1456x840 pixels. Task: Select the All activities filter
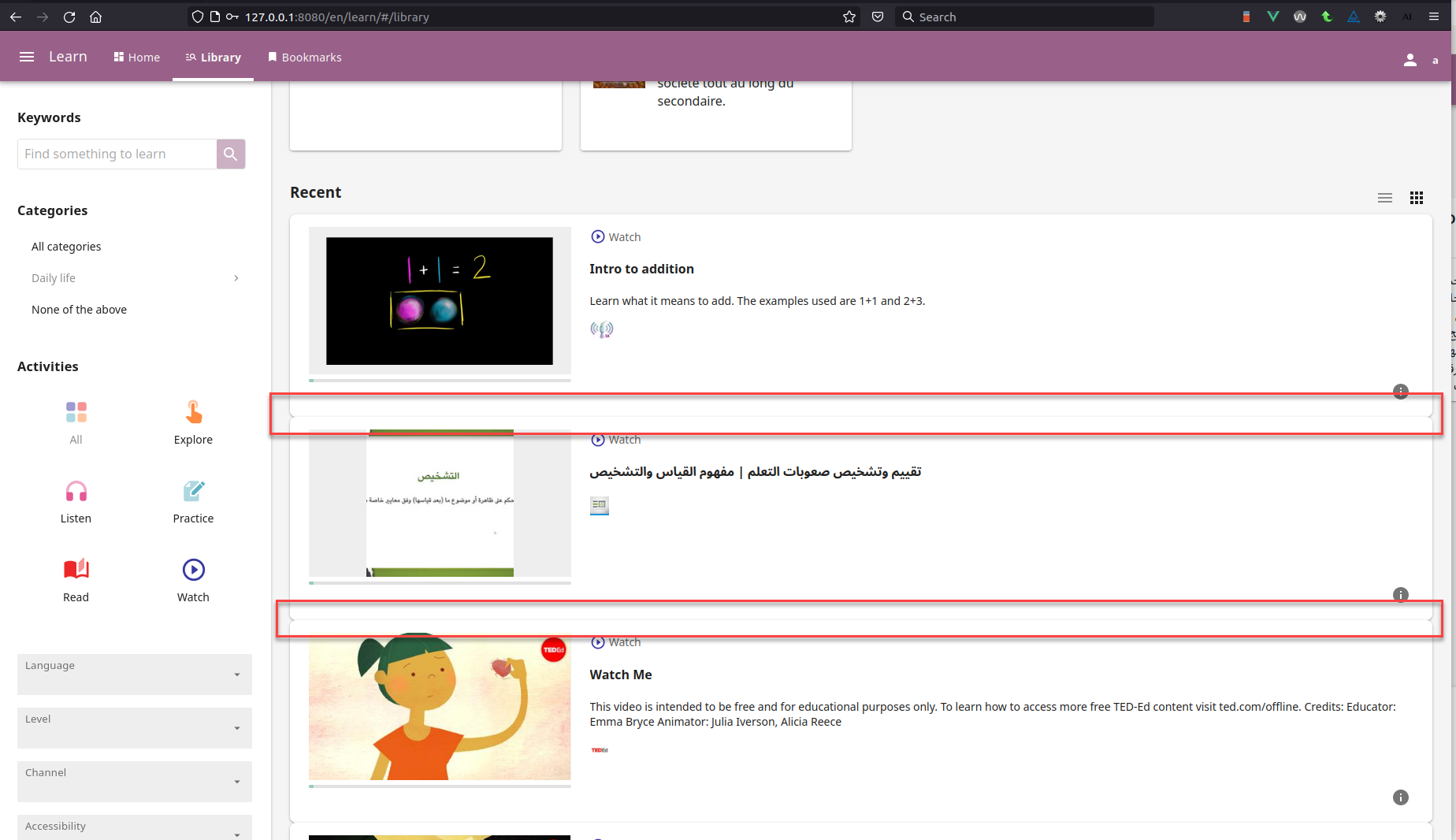click(x=76, y=422)
